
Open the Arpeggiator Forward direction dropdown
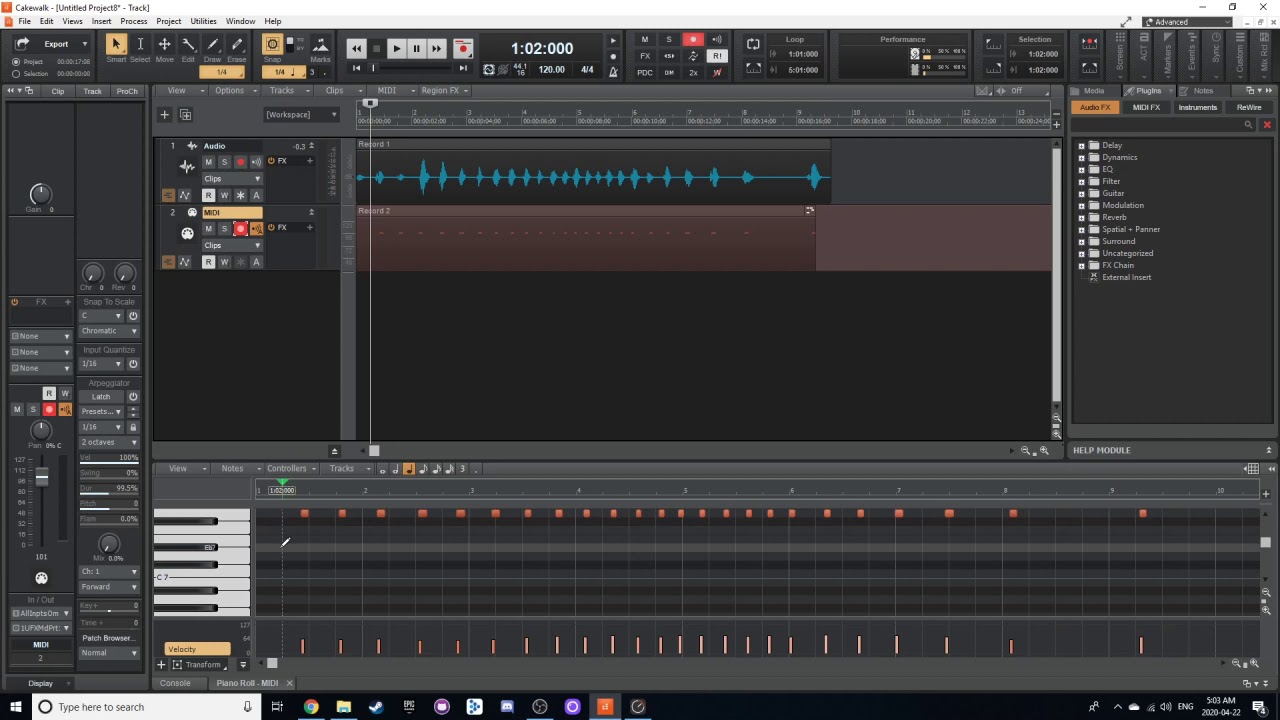click(109, 587)
